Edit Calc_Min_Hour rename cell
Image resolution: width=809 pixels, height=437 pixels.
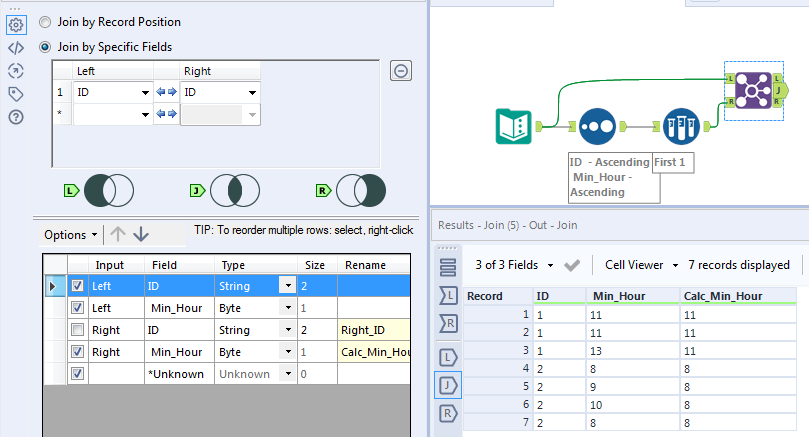pos(374,352)
